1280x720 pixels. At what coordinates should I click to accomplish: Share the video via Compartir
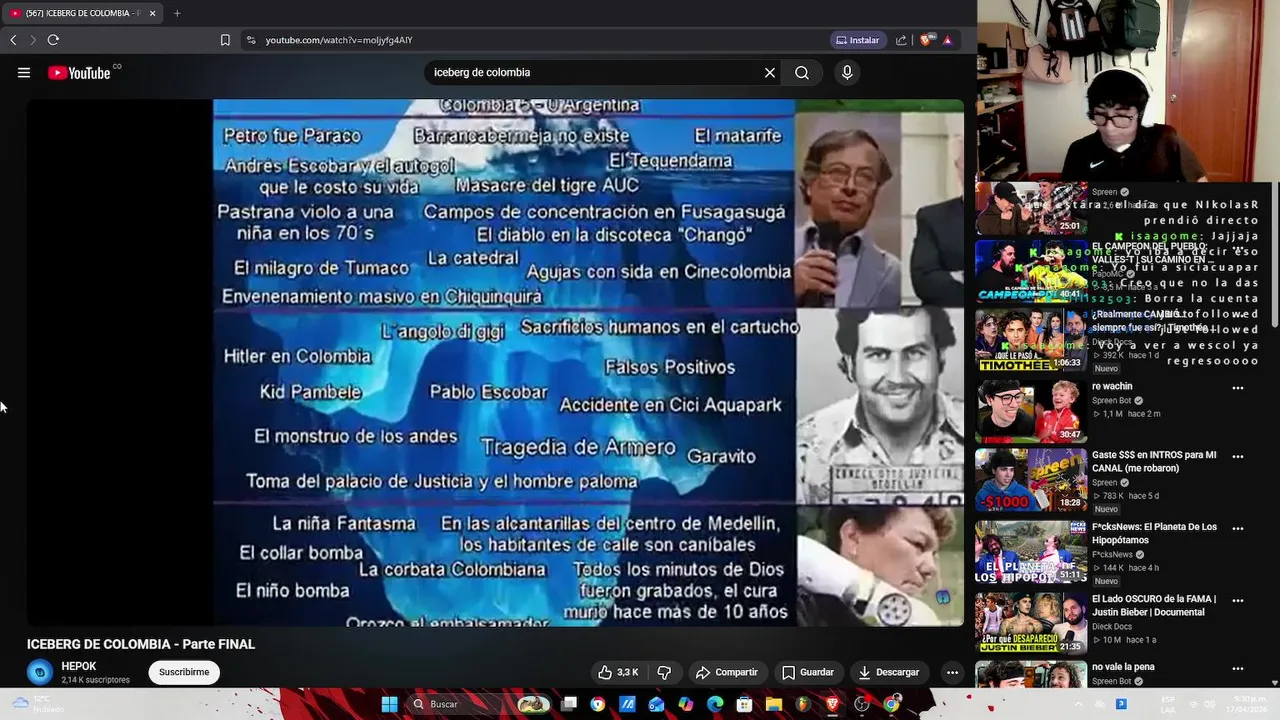click(727, 672)
